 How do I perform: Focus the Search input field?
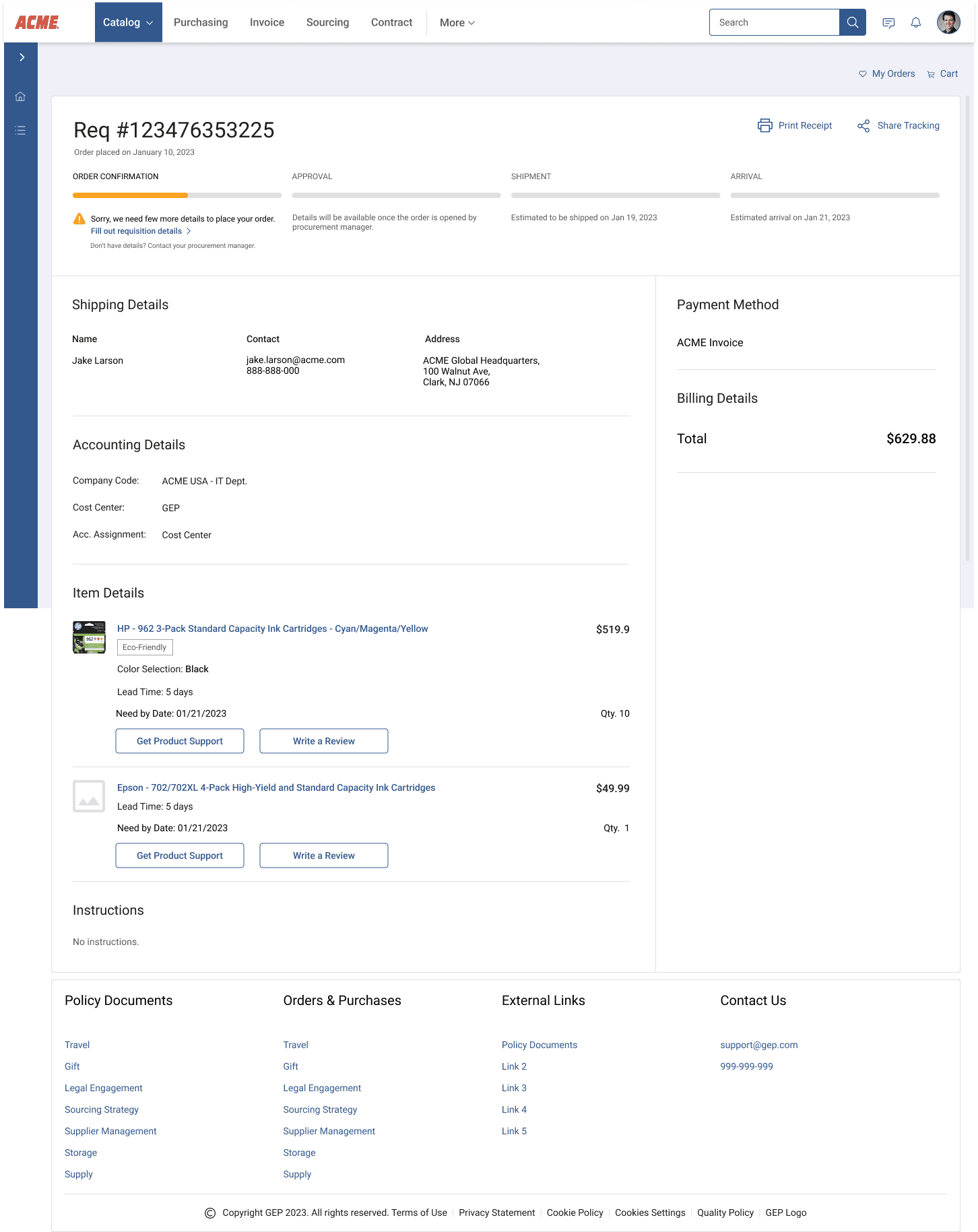pyautogui.click(x=775, y=22)
